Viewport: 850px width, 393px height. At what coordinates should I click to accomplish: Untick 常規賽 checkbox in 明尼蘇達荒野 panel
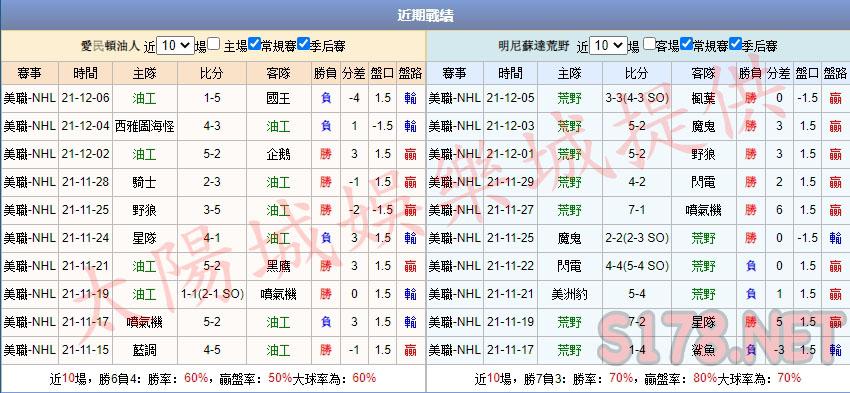point(687,44)
